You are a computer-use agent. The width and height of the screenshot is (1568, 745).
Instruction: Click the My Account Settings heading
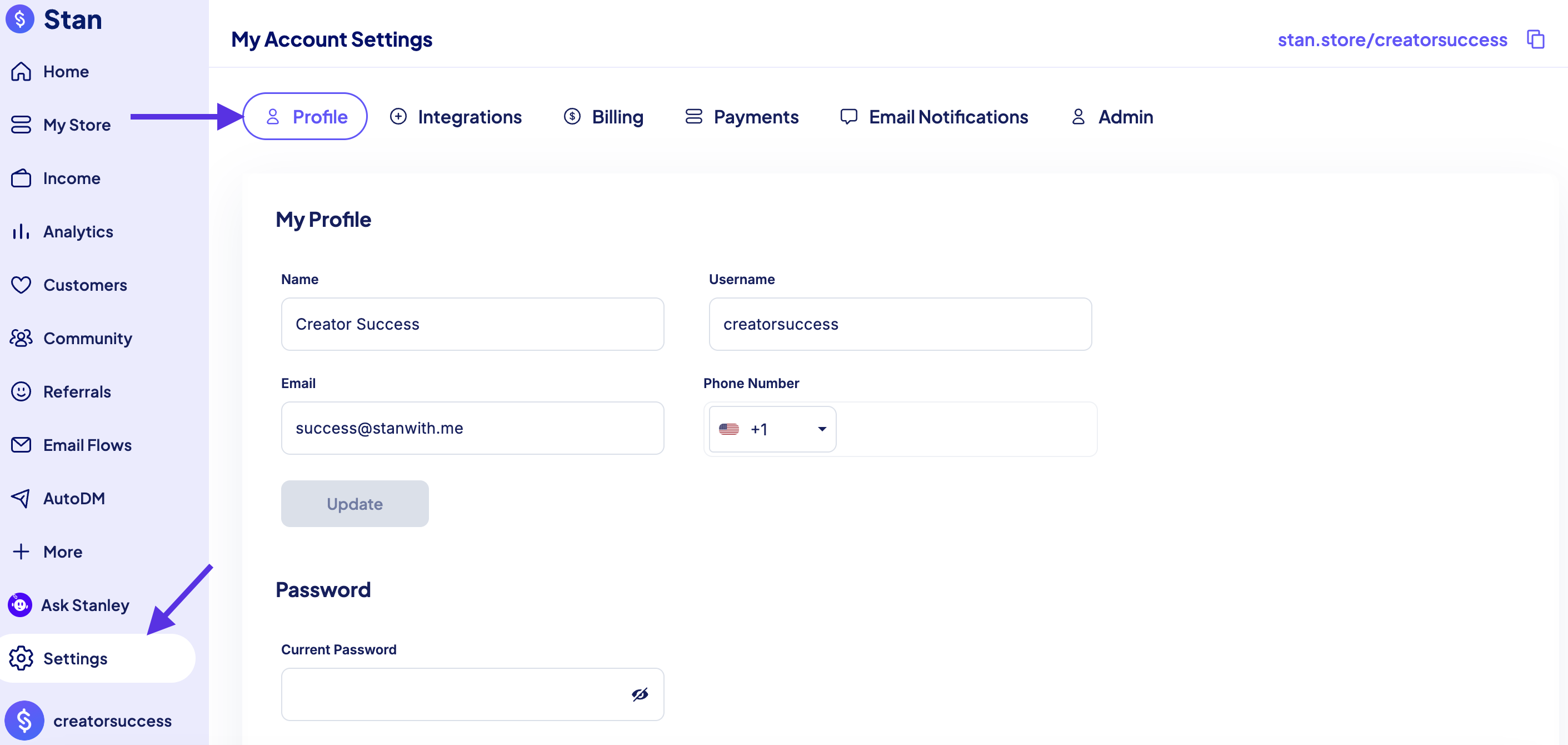click(332, 39)
